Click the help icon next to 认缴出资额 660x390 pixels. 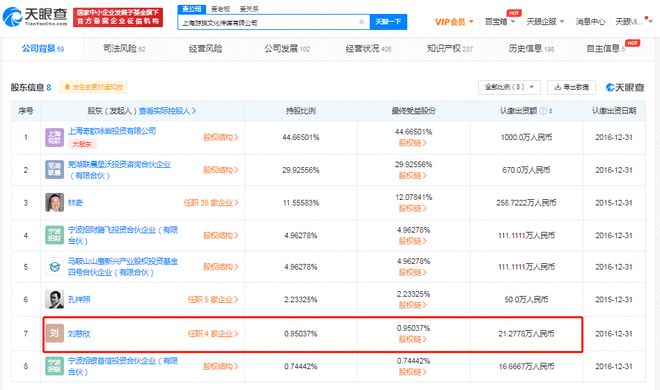(x=543, y=111)
